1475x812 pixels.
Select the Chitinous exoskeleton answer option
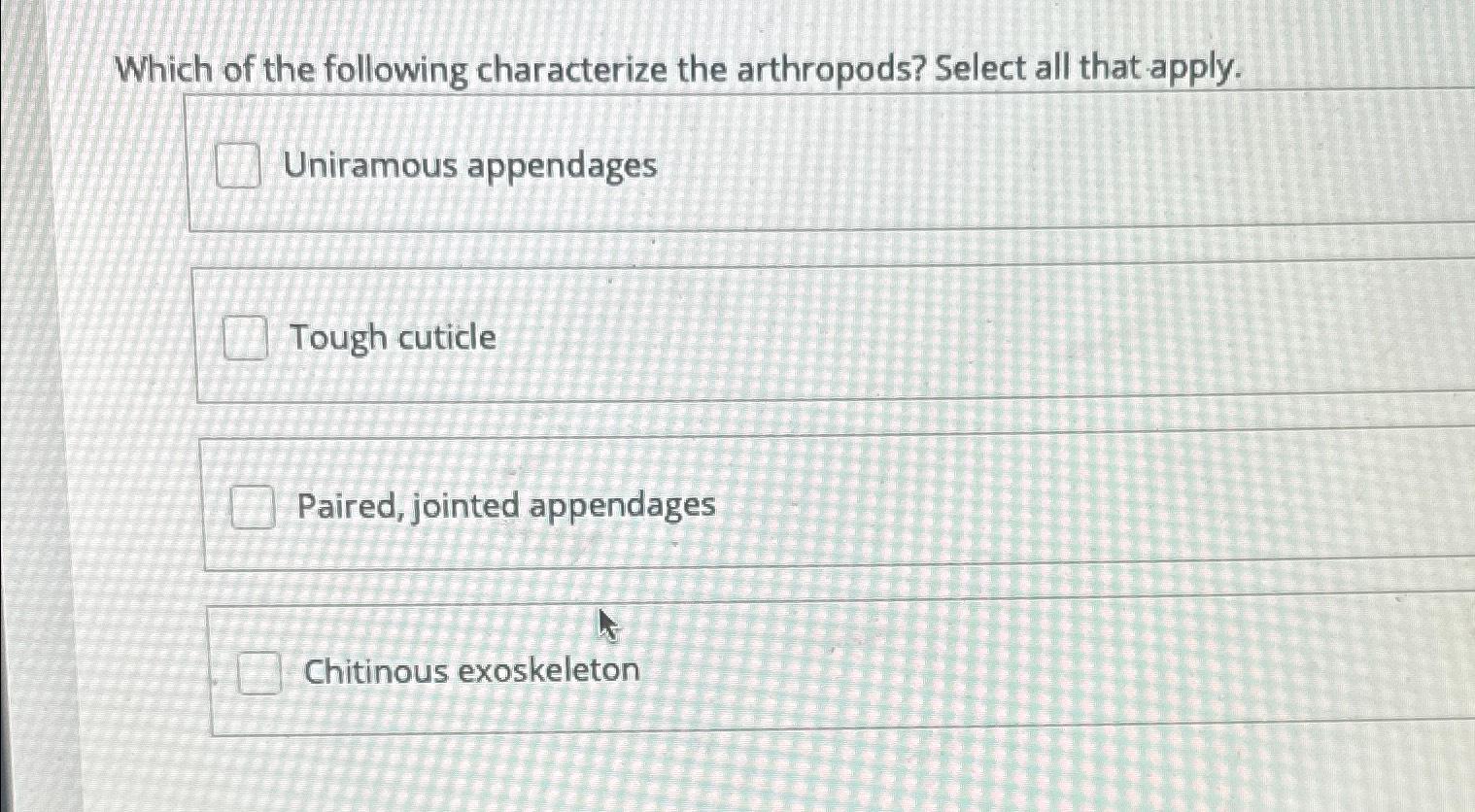[x=471, y=671]
